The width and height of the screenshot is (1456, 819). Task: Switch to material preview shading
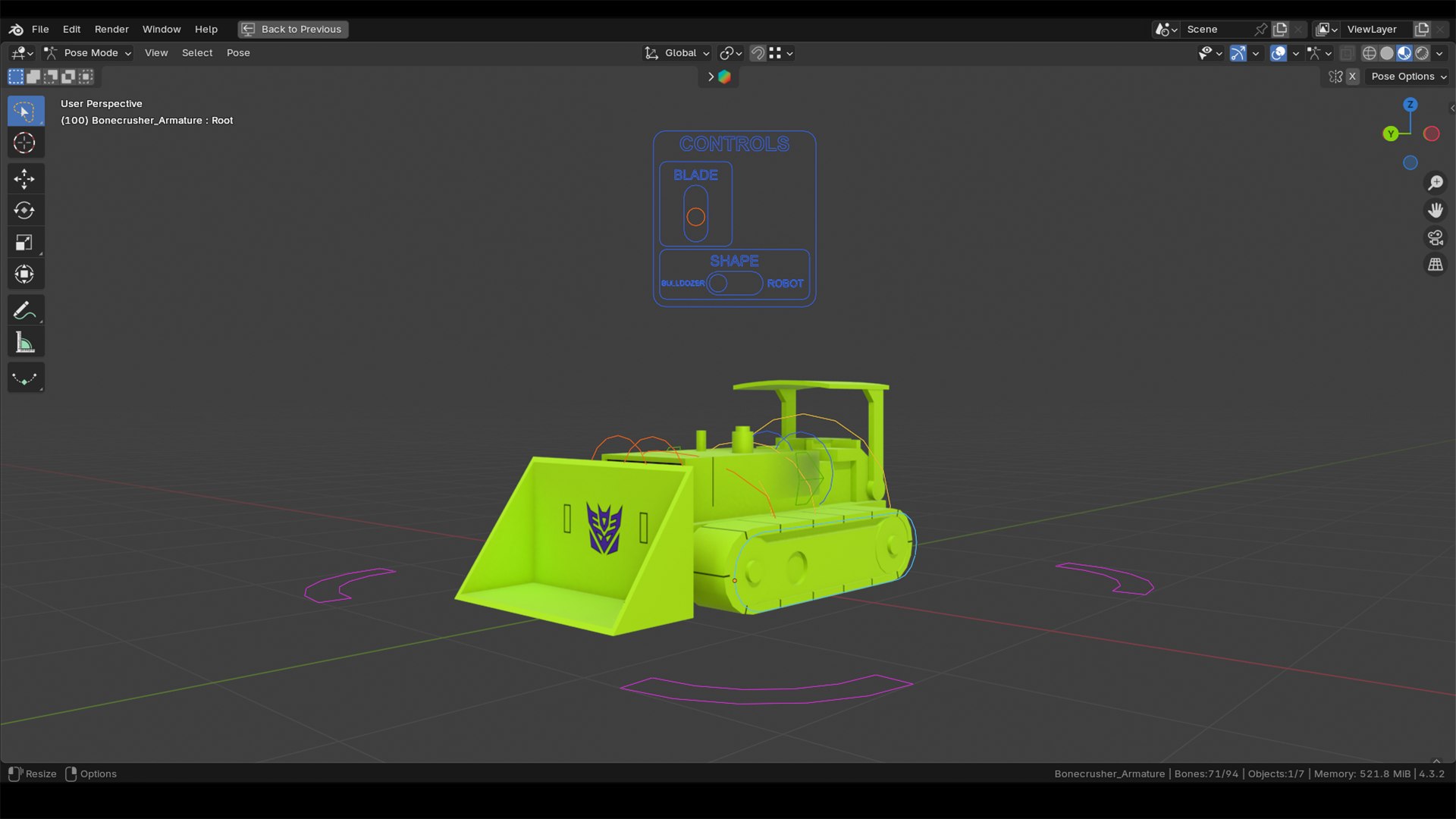pos(1404,53)
